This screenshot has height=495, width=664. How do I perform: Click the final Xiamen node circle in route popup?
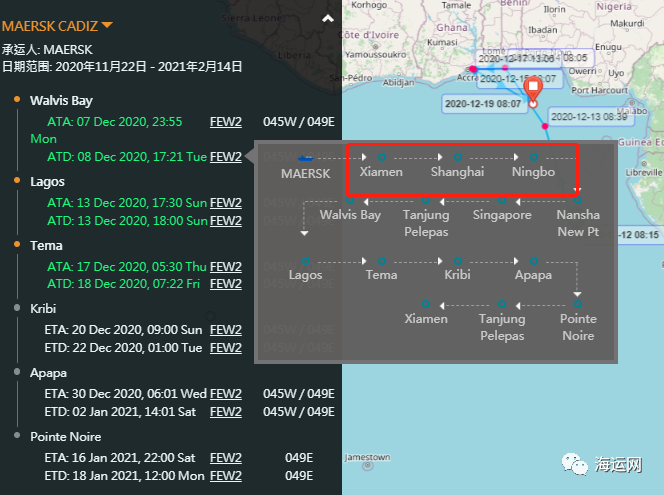[426, 304]
